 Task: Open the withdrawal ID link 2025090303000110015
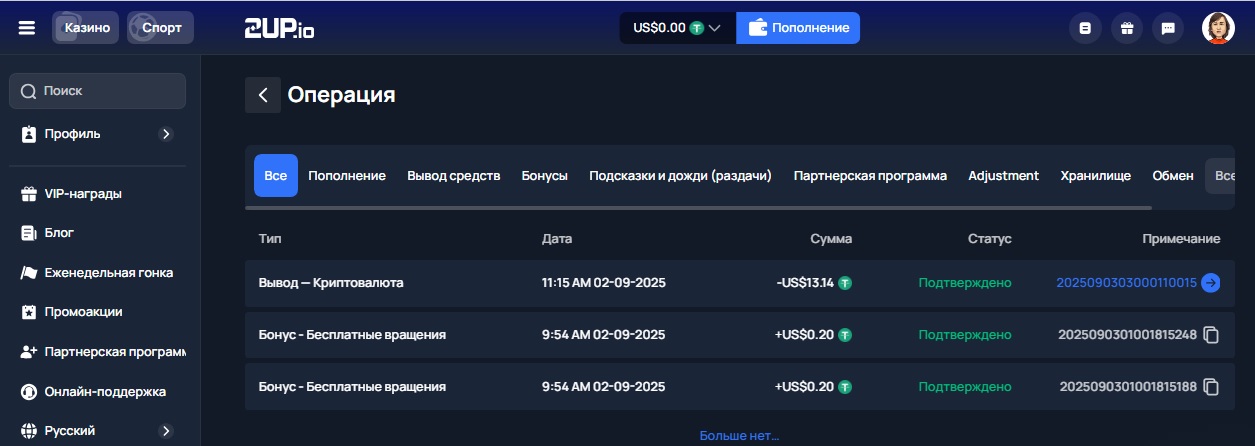pos(1126,283)
